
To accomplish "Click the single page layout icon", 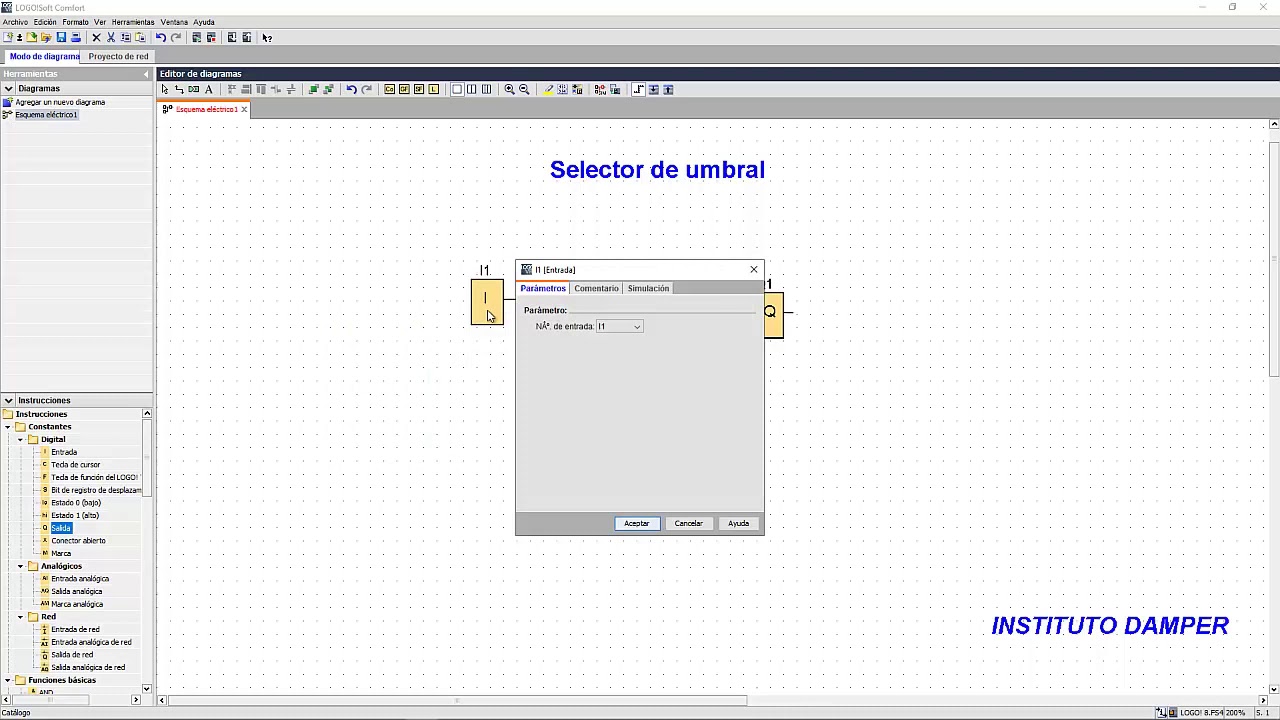I will click(457, 89).
